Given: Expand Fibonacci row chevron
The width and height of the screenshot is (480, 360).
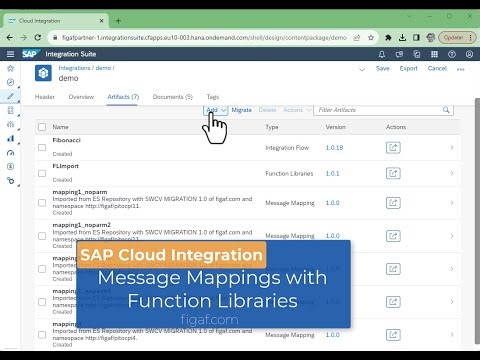Looking at the screenshot, I should point(452,148).
